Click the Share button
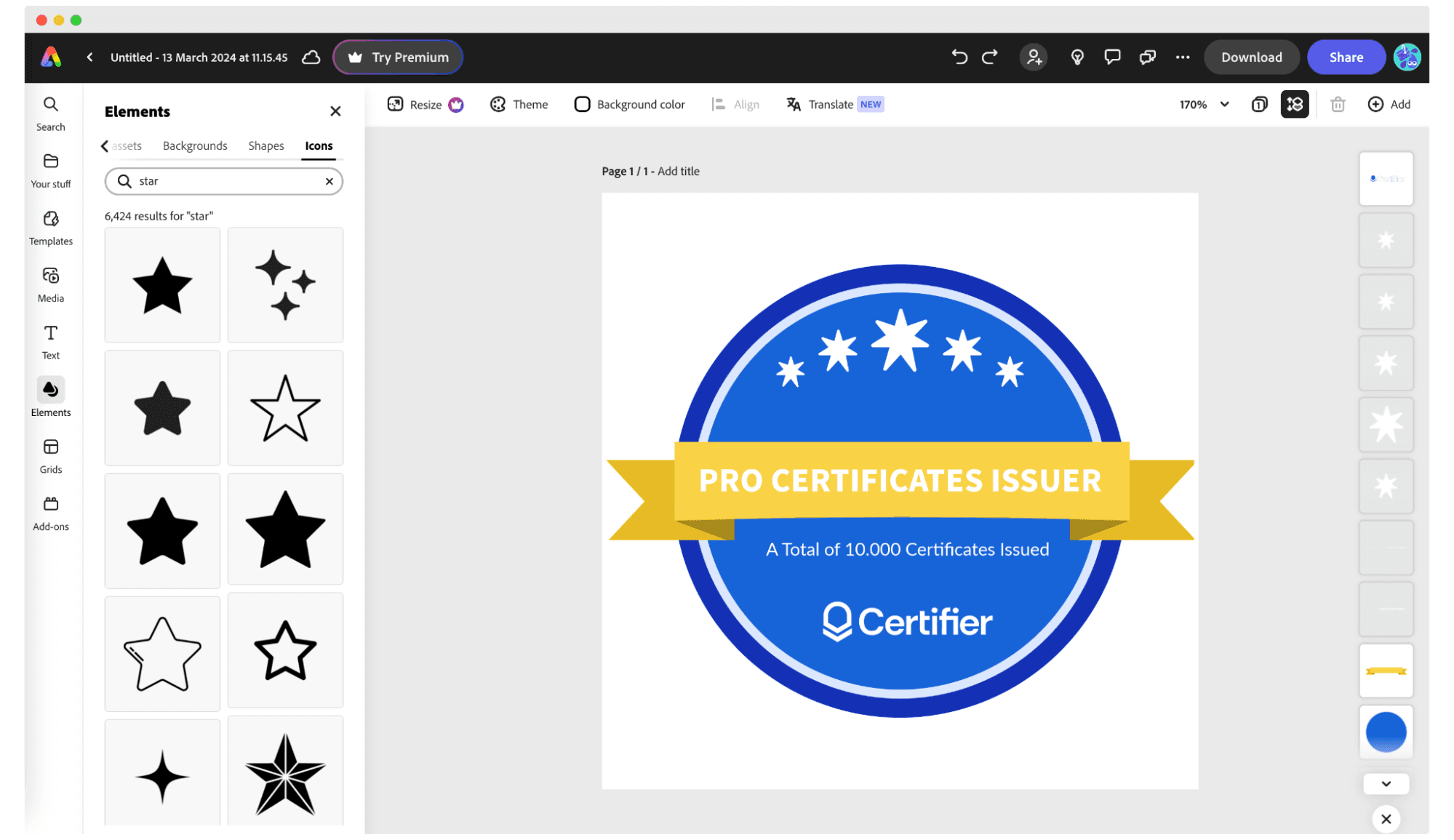 point(1346,57)
